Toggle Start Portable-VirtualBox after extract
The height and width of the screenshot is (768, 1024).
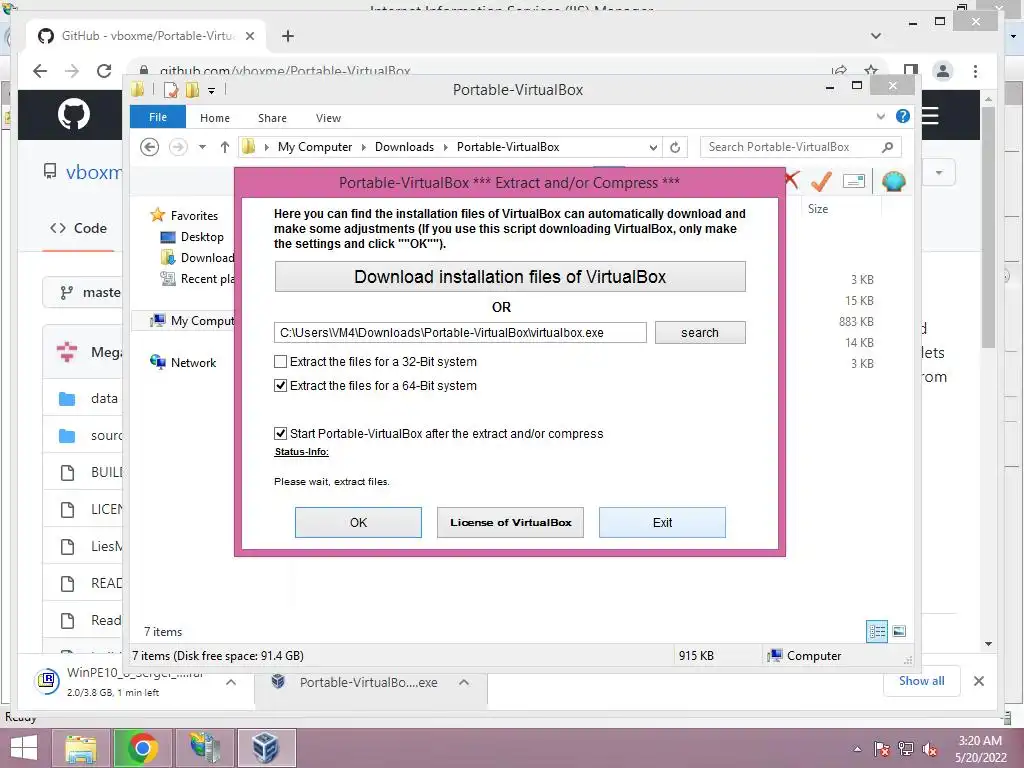[x=280, y=434]
